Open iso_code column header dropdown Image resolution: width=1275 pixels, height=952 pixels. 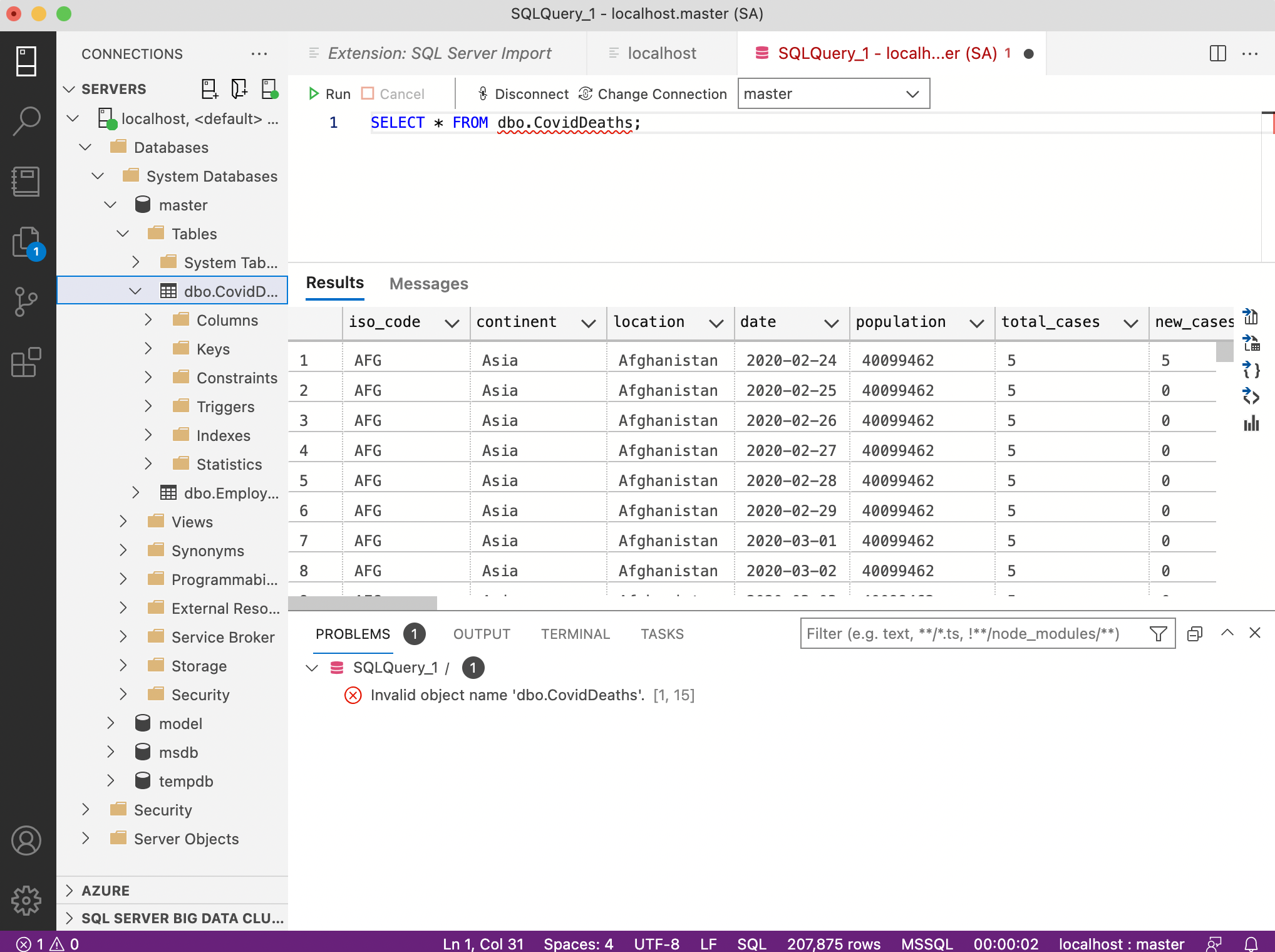pyautogui.click(x=452, y=323)
